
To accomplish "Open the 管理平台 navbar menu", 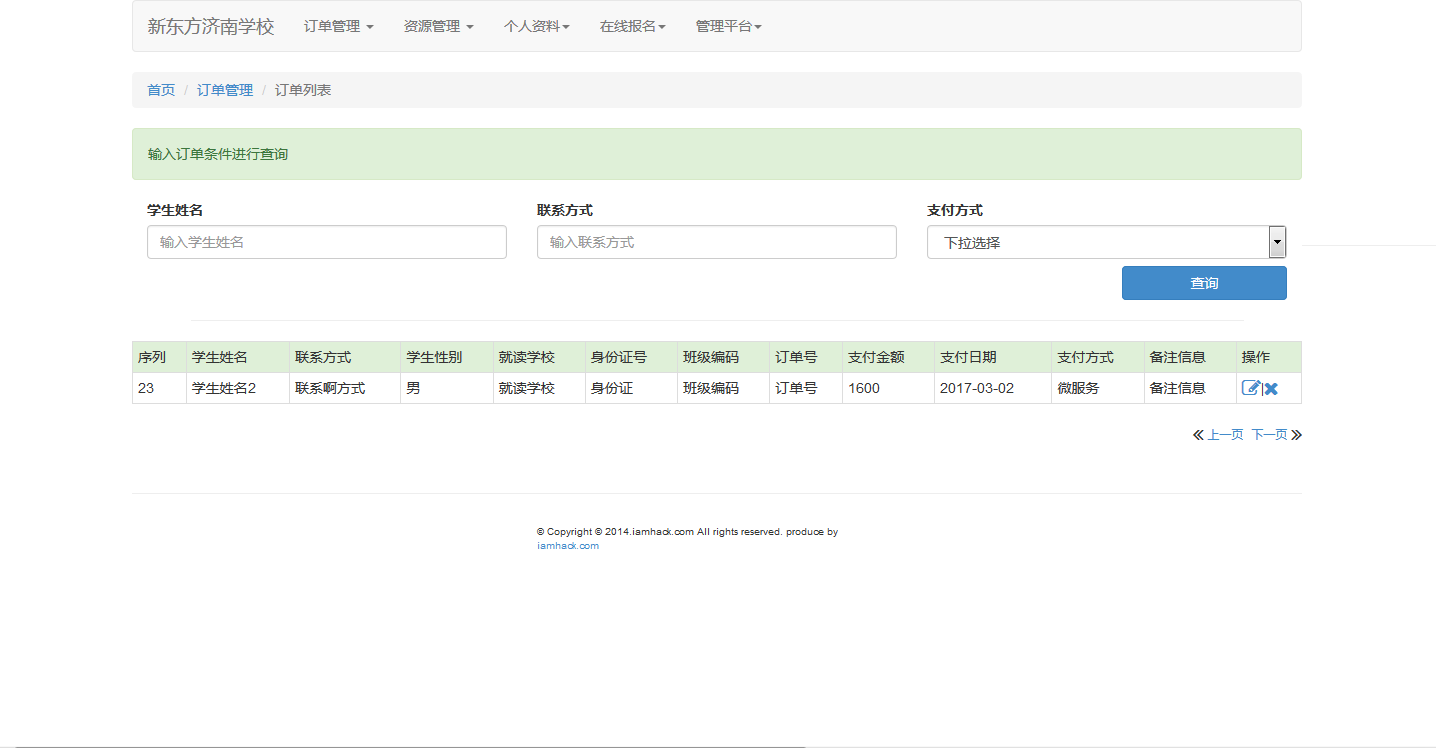I will 729,26.
